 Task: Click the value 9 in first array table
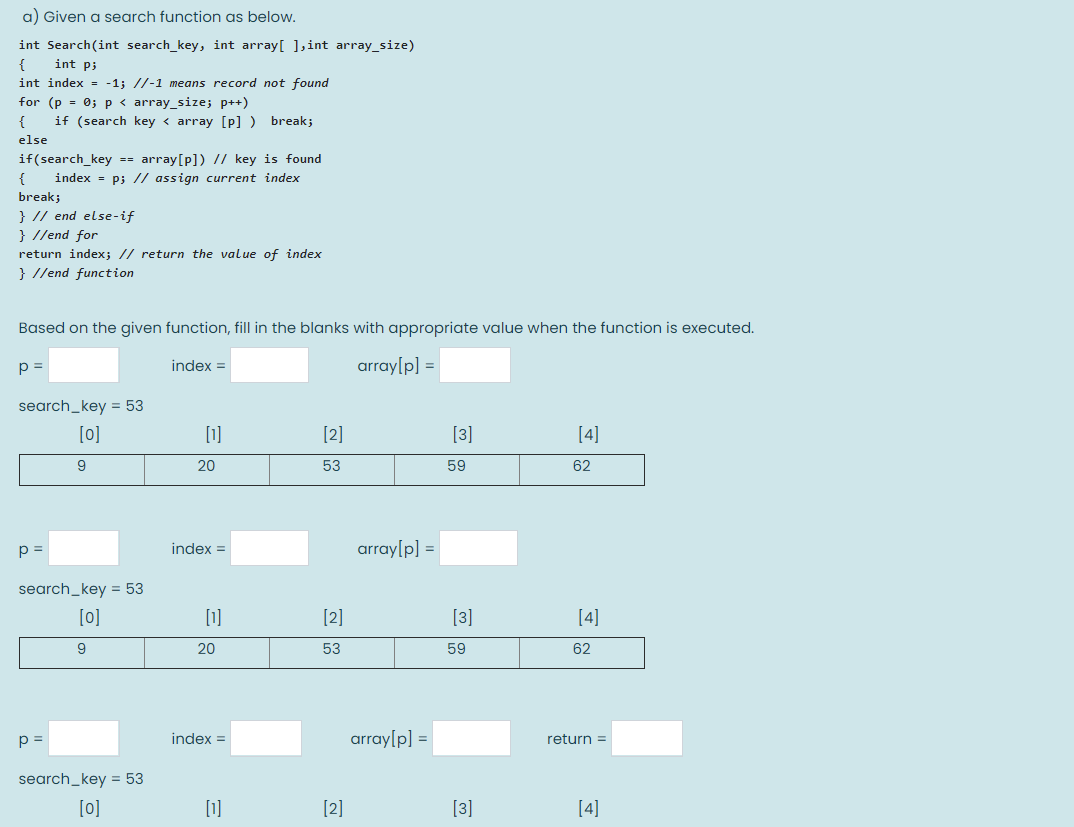point(81,469)
